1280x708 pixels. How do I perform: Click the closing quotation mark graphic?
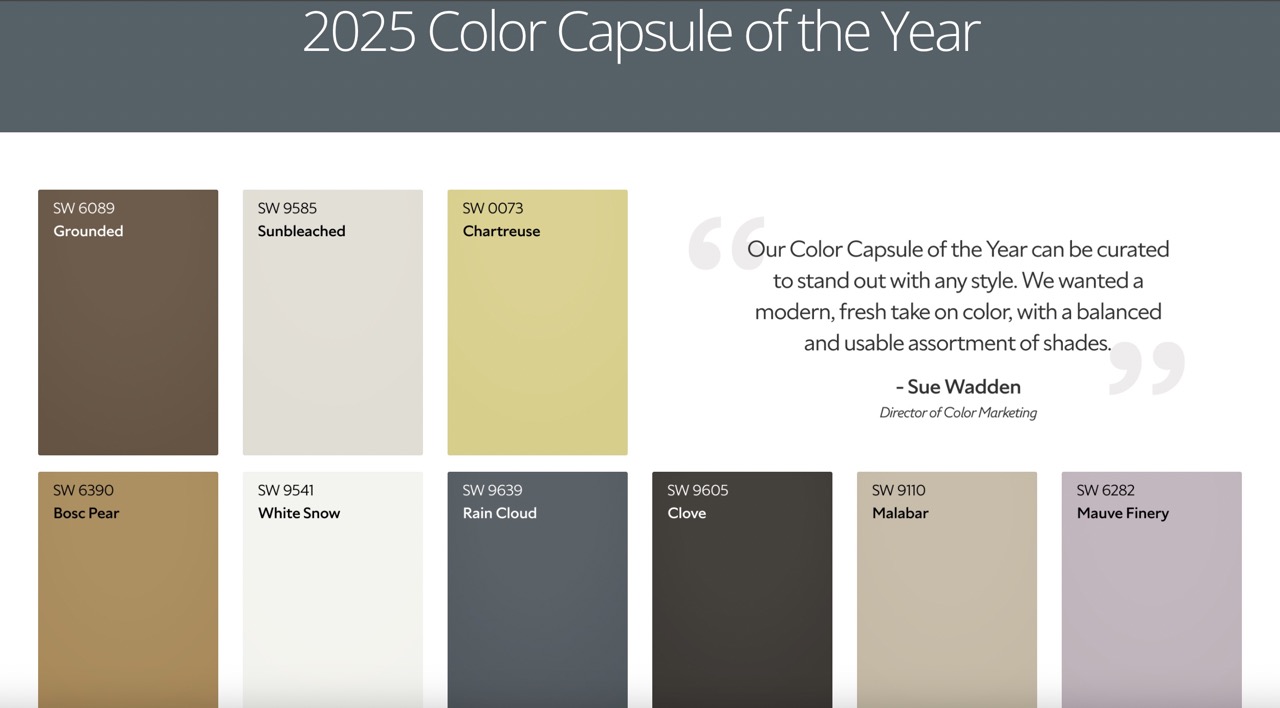point(1147,368)
